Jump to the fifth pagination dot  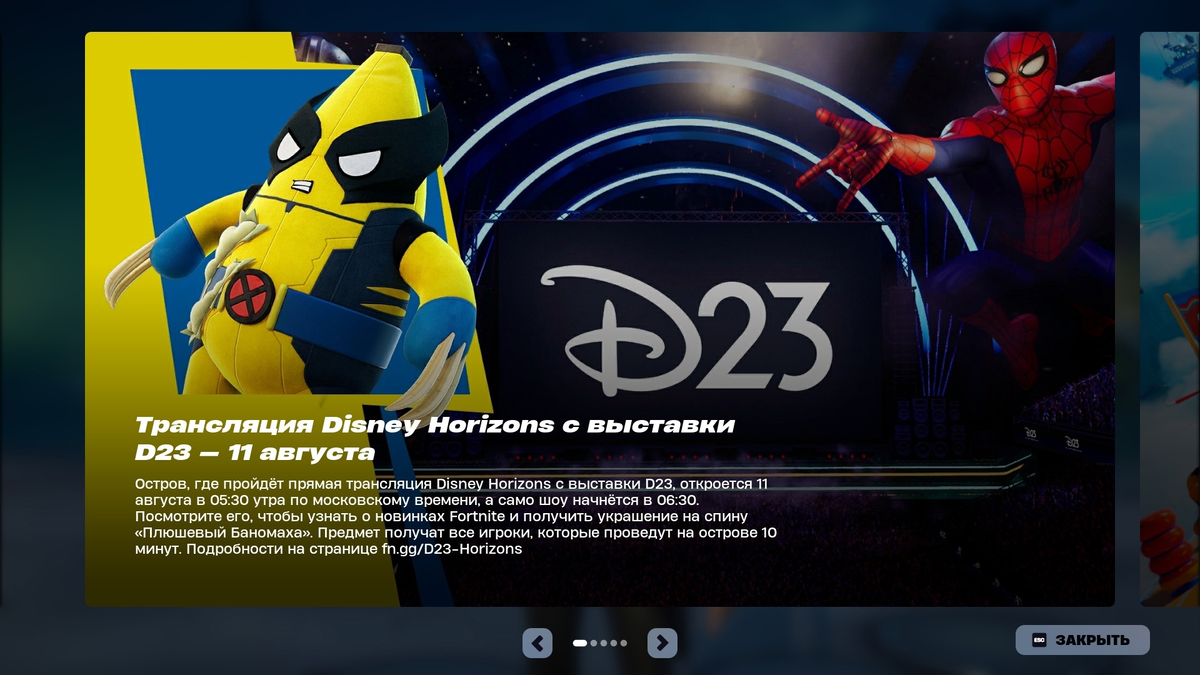624,643
